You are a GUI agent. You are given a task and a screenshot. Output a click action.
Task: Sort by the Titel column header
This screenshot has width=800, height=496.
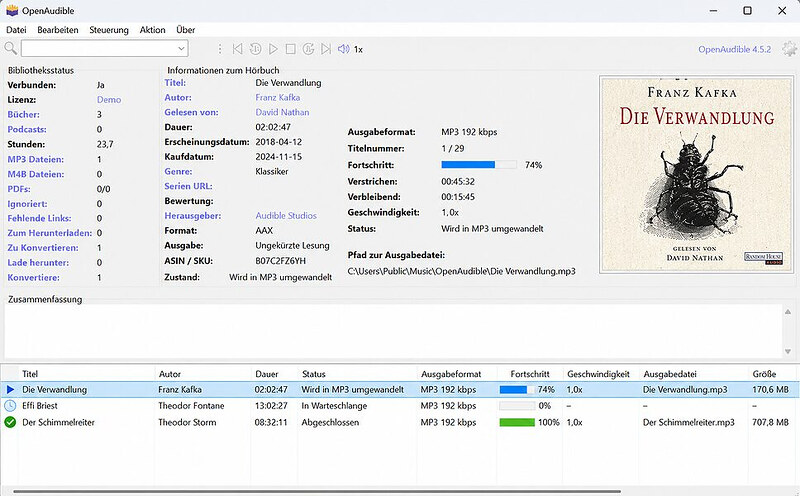(x=87, y=374)
